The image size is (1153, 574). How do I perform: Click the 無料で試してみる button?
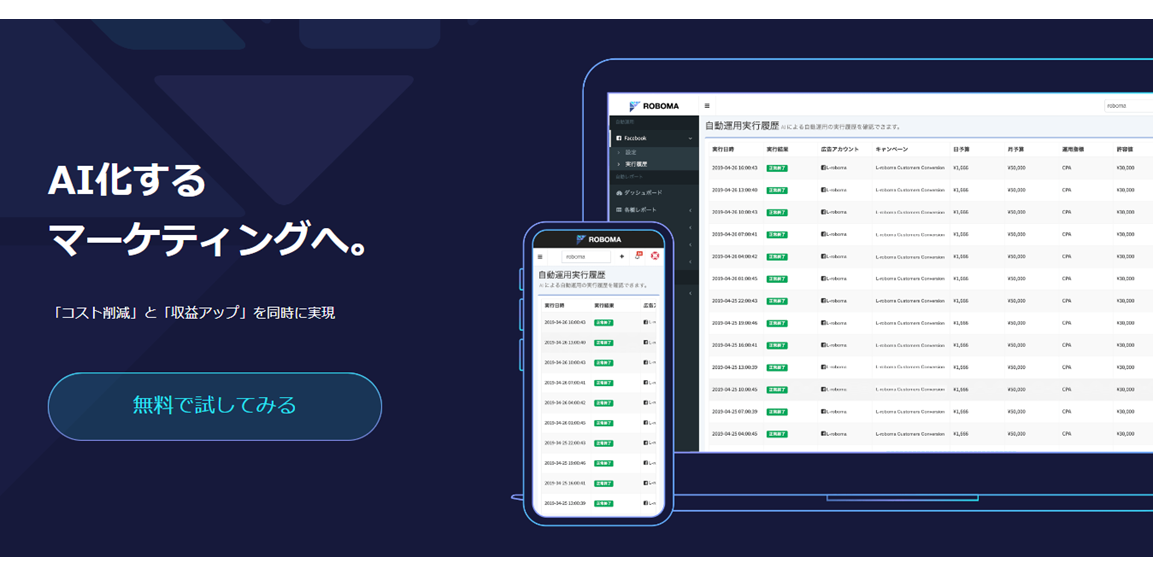coord(214,406)
